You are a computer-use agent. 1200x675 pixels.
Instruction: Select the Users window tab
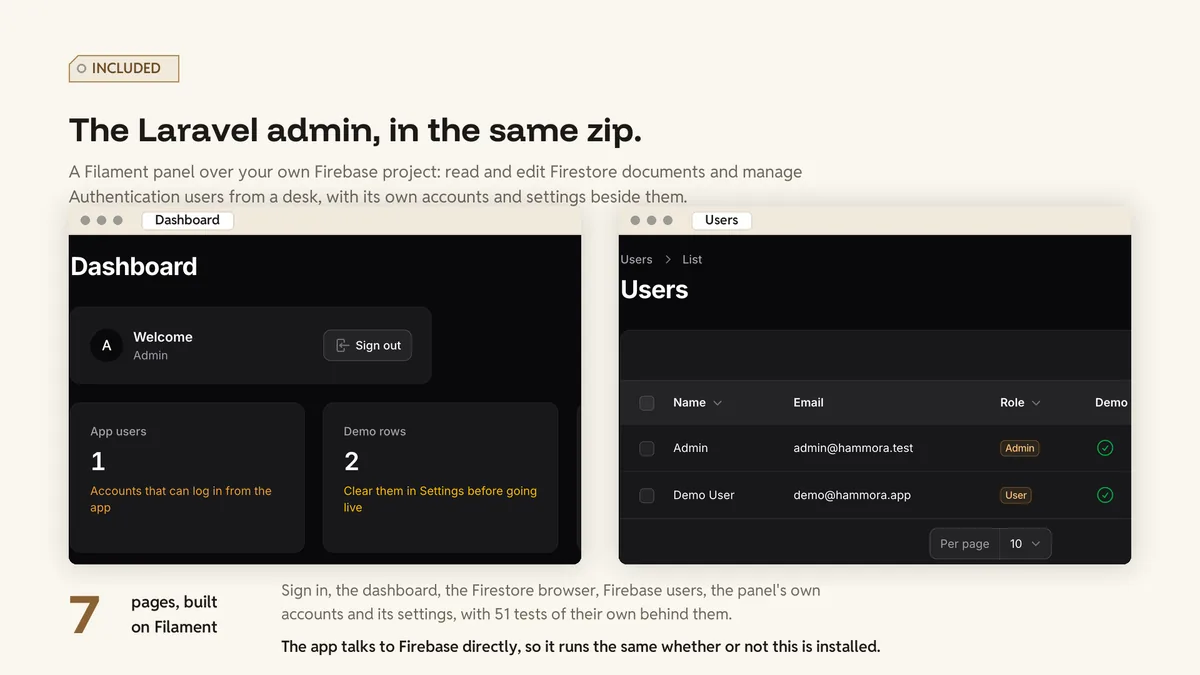click(721, 220)
